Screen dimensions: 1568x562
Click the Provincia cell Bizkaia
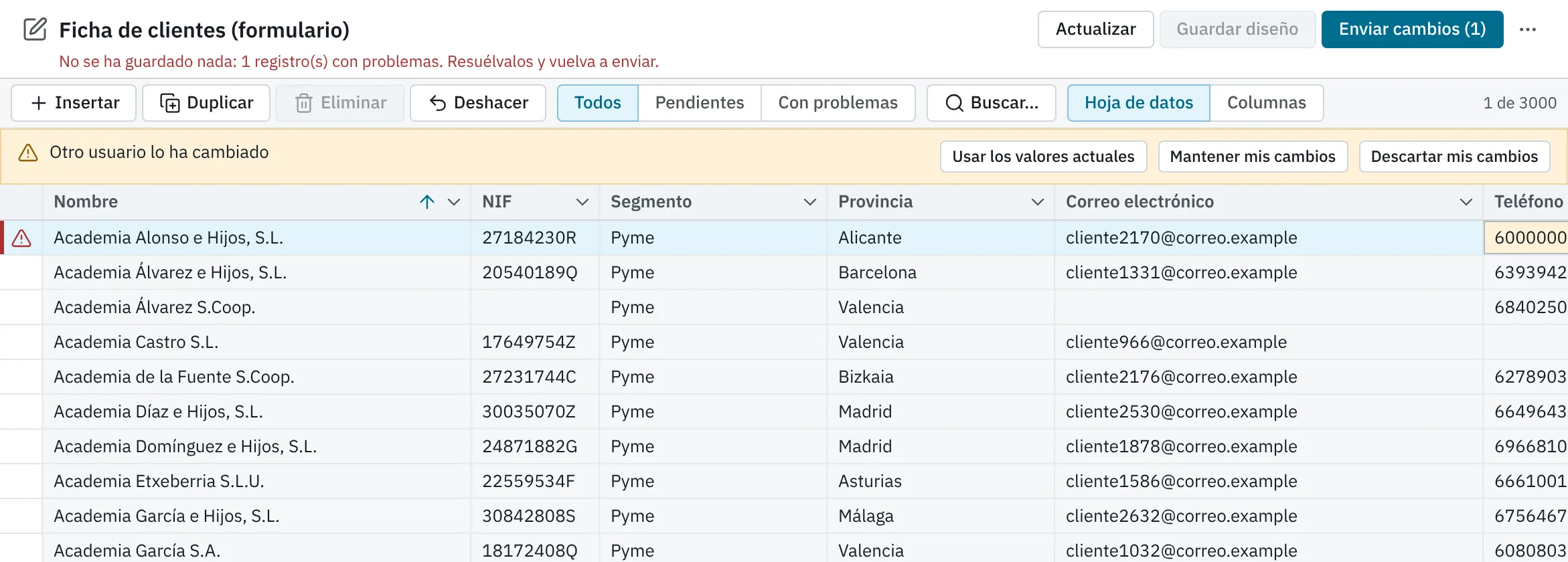[940, 377]
